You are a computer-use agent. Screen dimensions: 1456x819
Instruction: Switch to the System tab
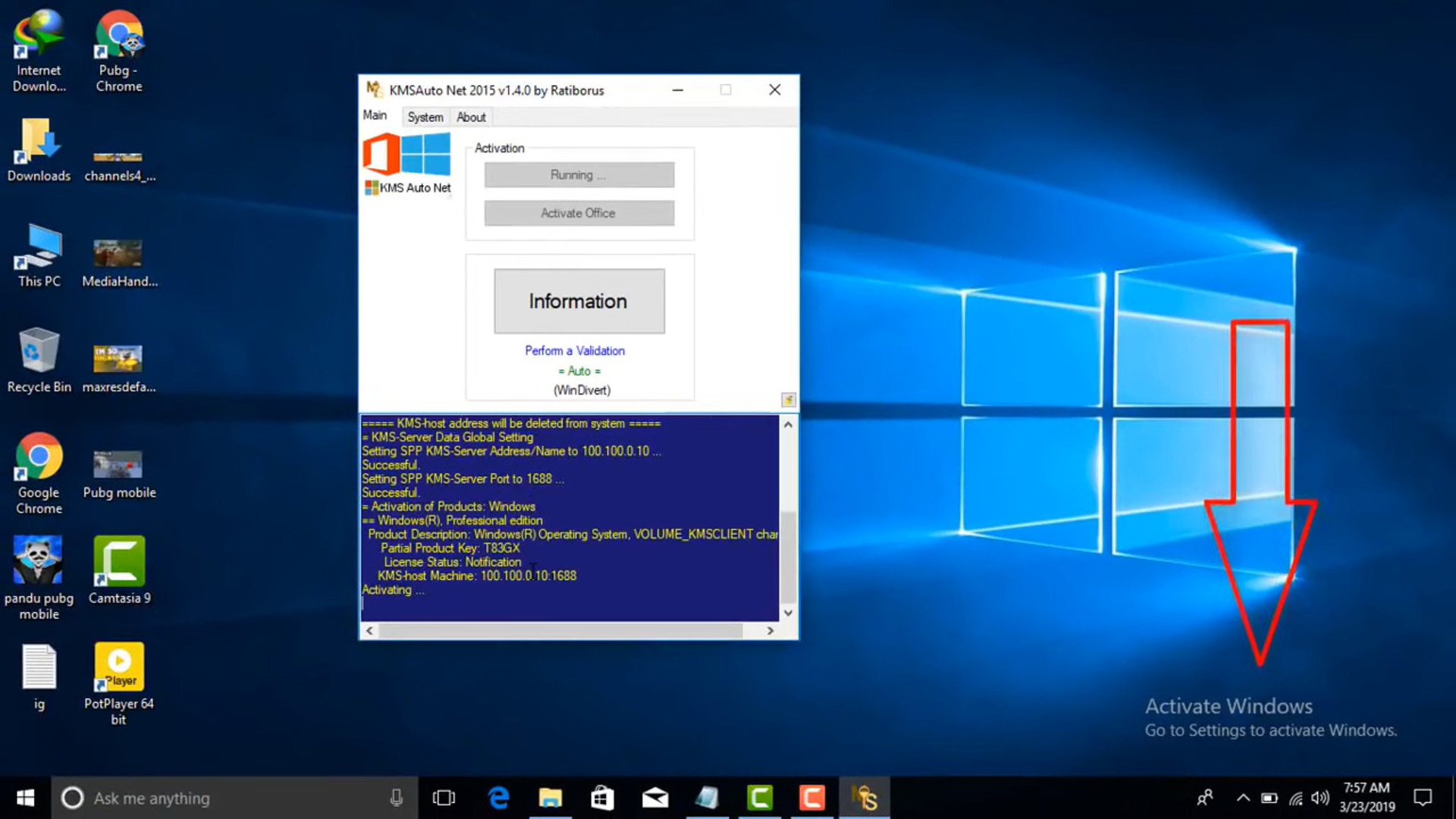423,117
